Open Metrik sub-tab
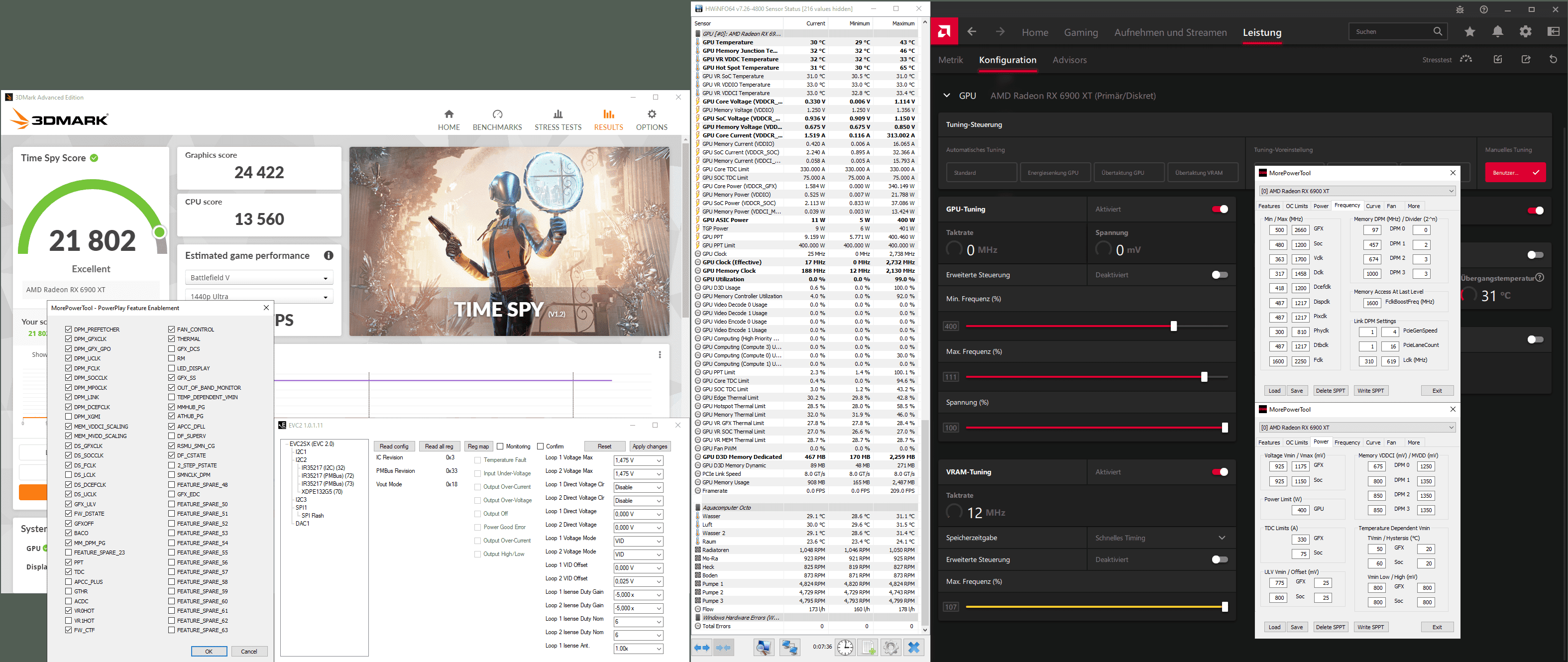This screenshot has width=1568, height=662. coord(950,60)
